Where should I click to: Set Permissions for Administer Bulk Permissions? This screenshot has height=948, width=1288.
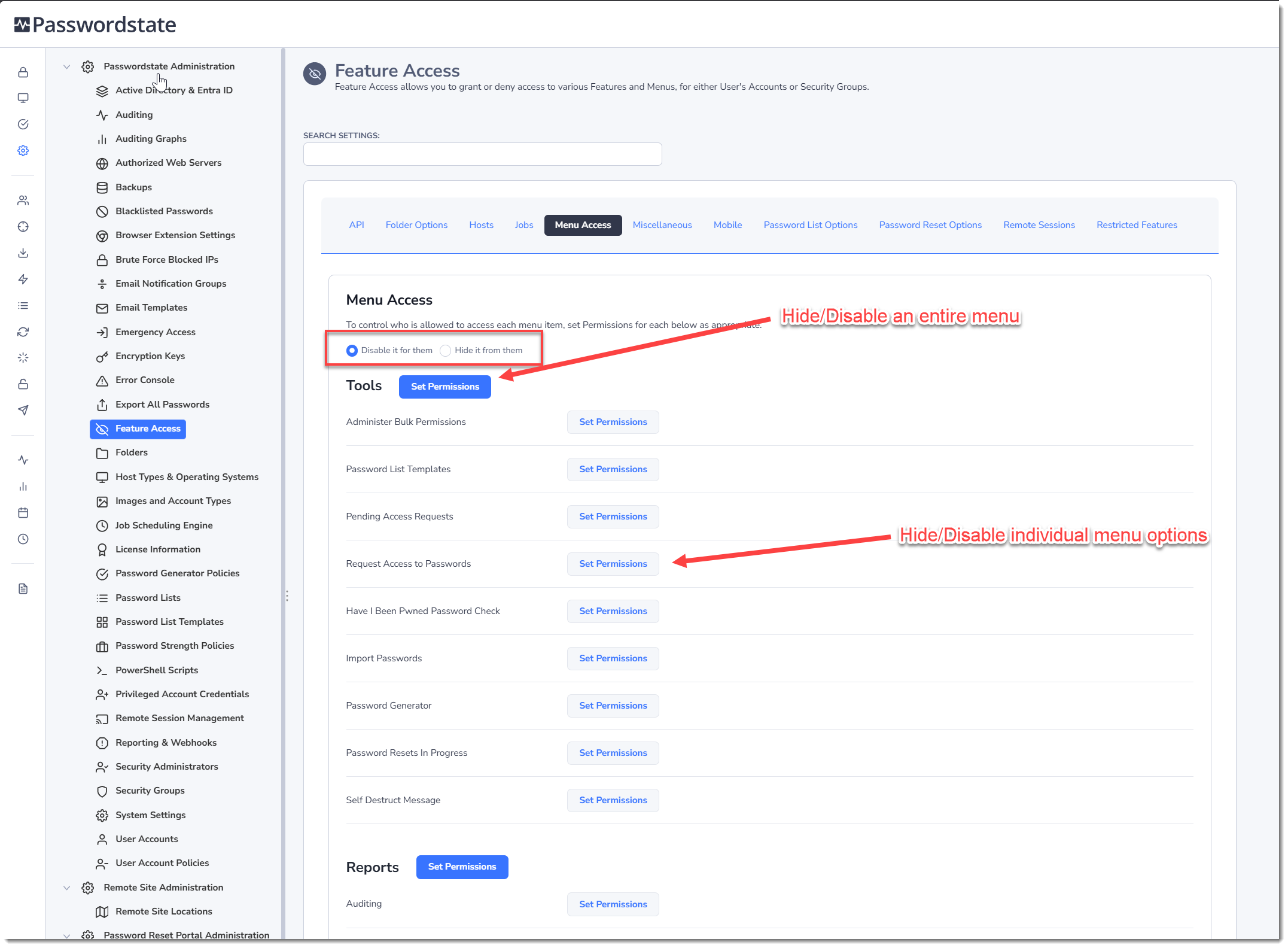(x=613, y=422)
